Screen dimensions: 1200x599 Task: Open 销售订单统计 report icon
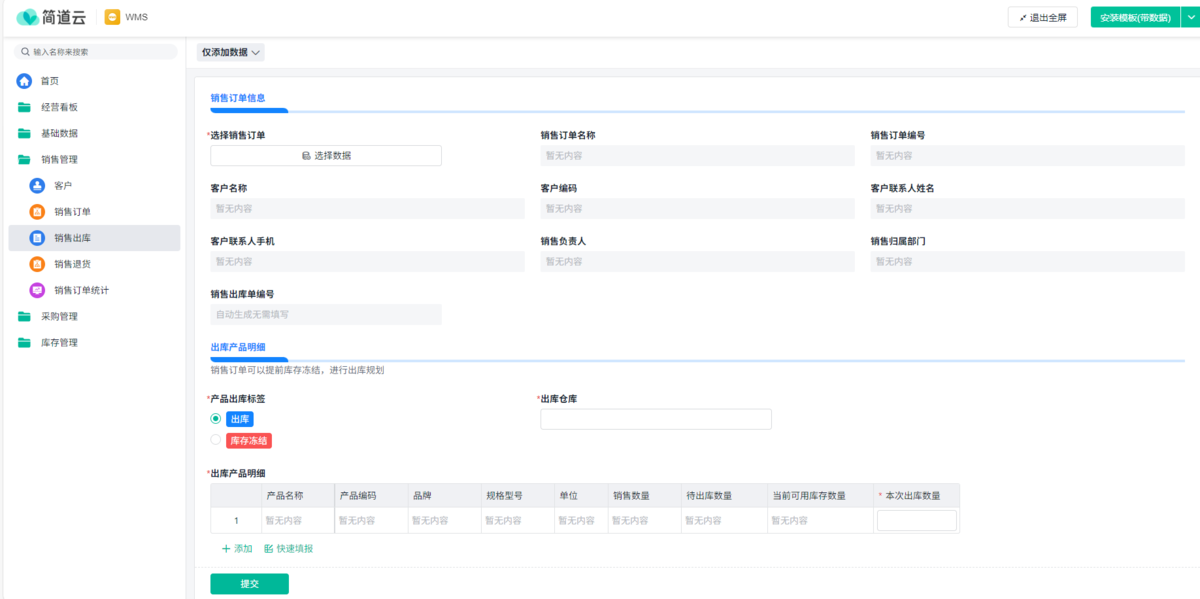click(37, 290)
